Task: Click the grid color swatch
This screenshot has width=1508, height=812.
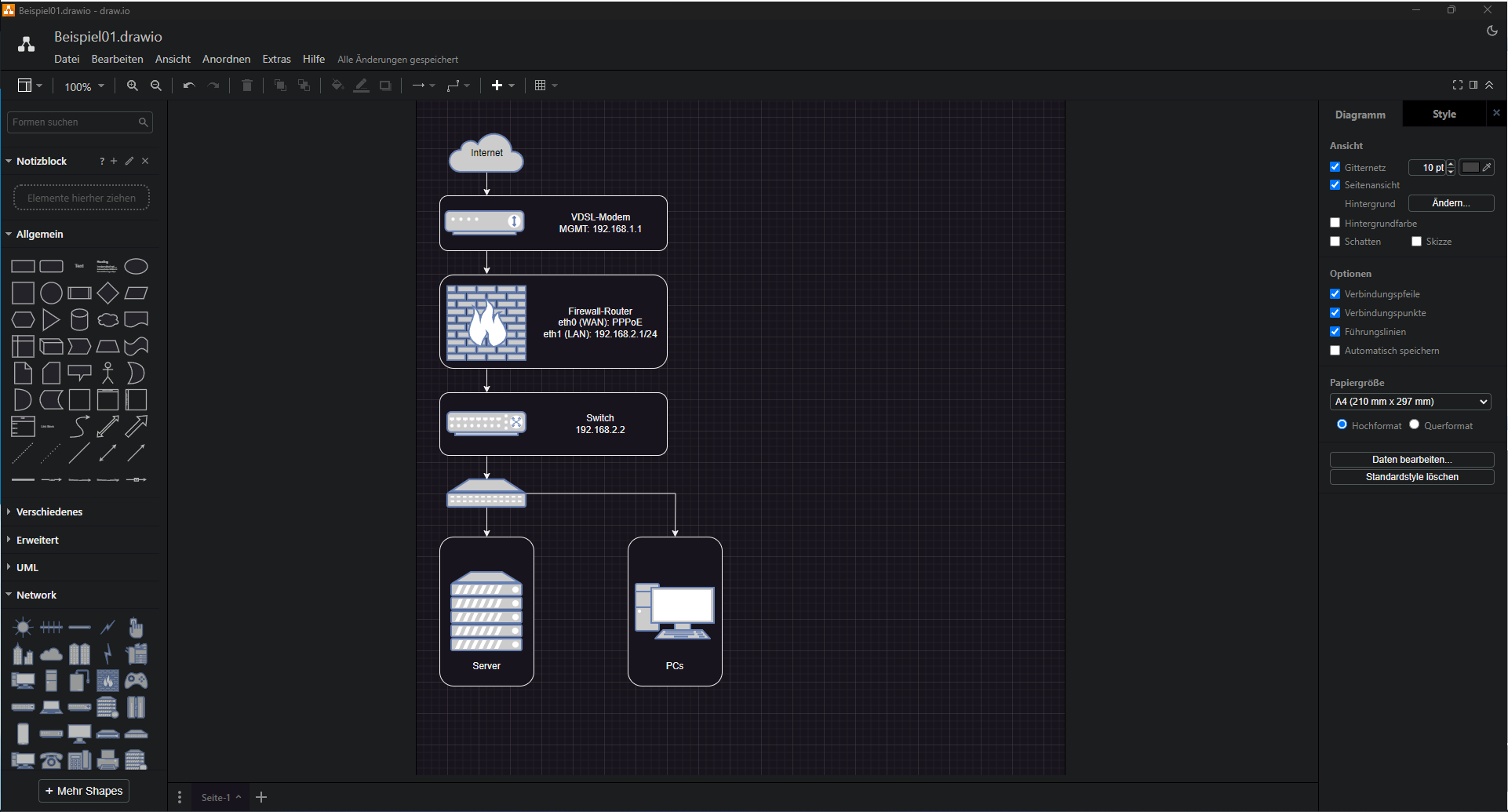Action: click(1470, 167)
